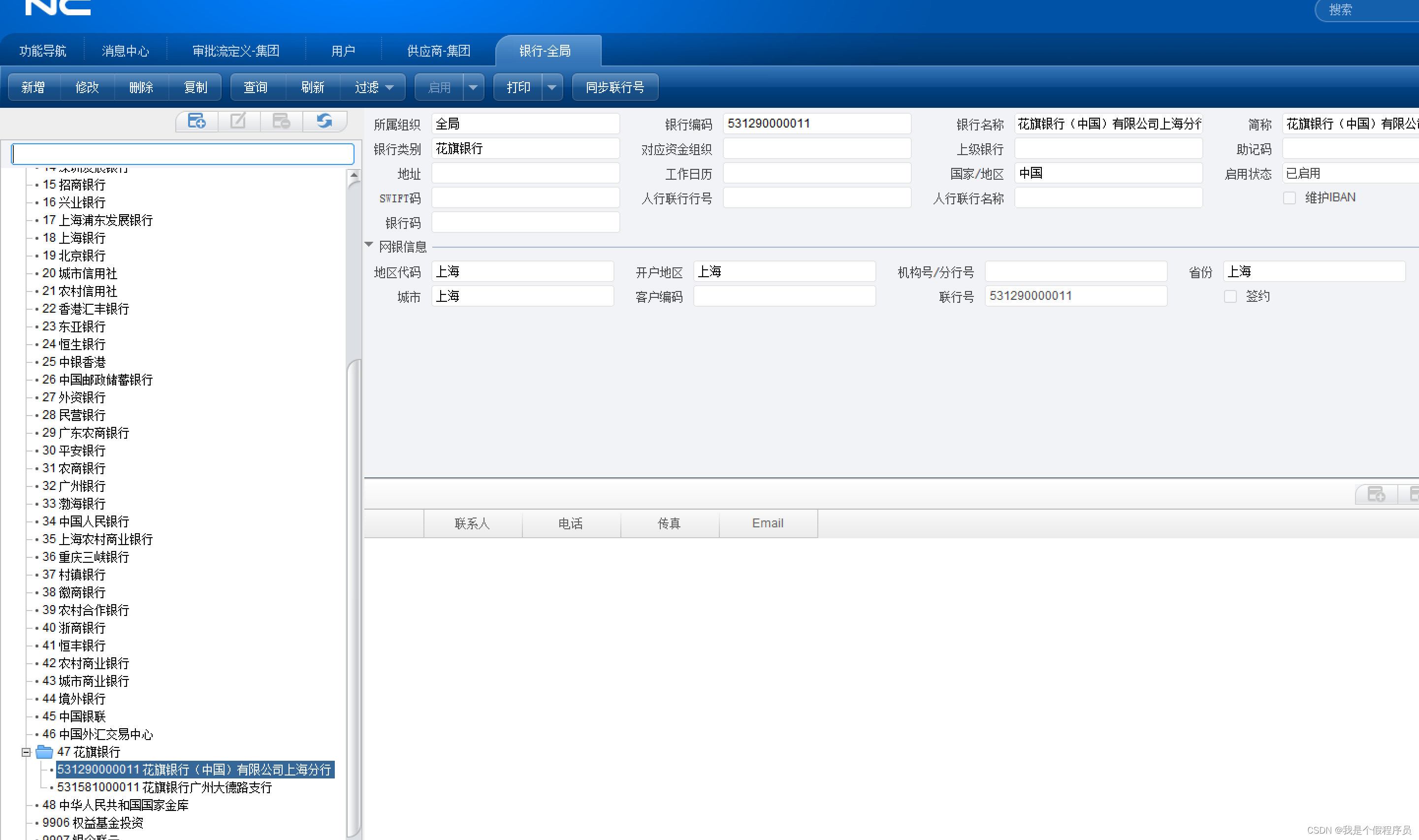Click the NC logo

point(58,8)
